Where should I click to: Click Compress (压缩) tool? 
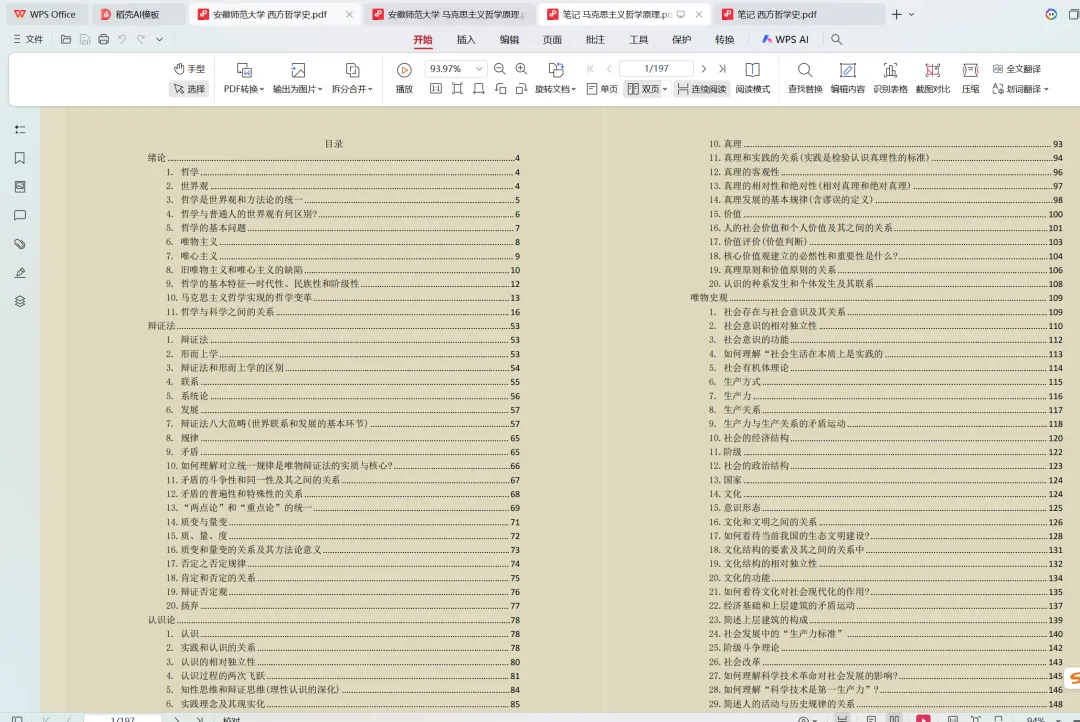coord(970,79)
